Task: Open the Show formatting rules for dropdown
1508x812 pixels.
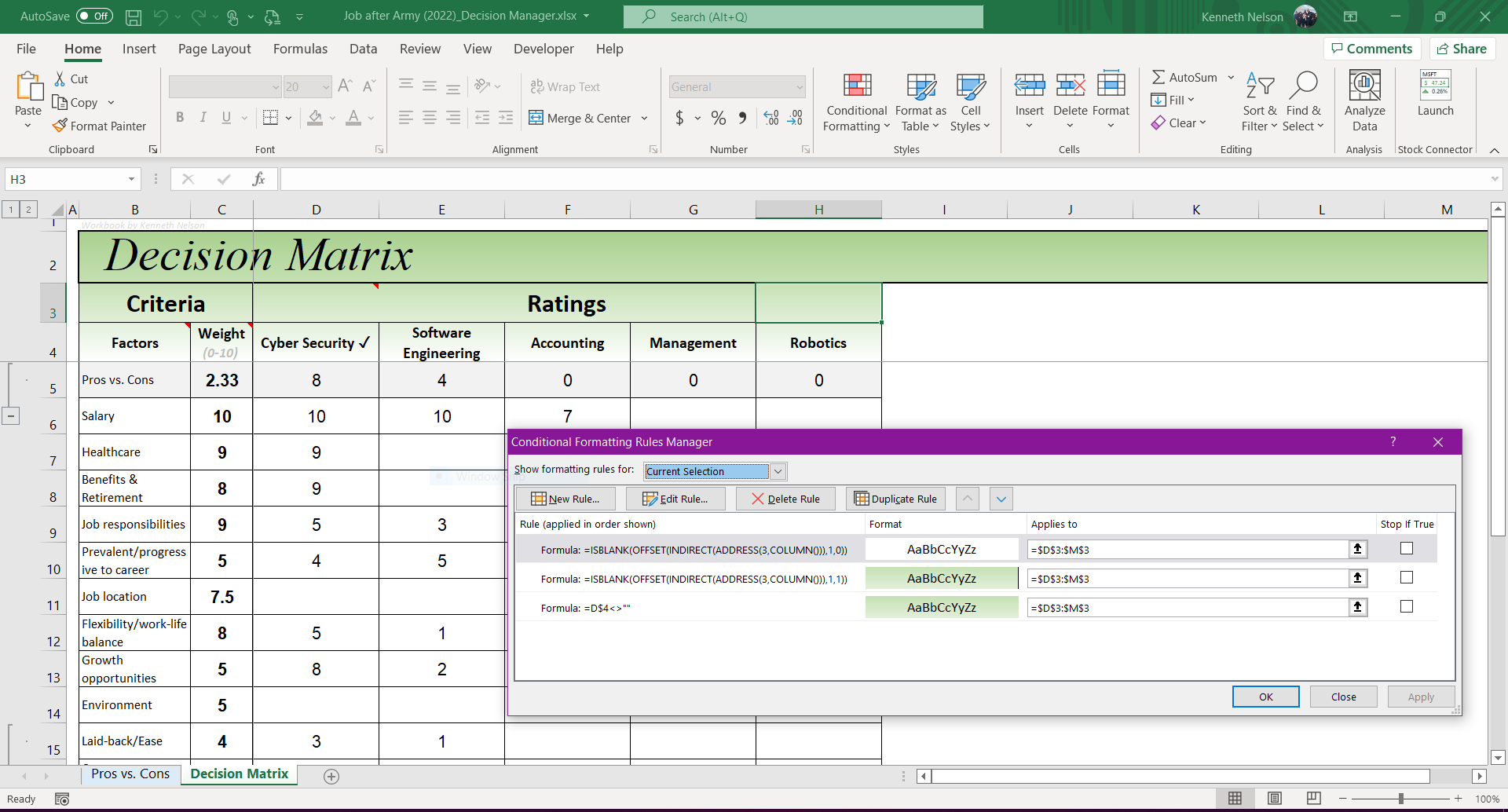Action: coord(777,471)
